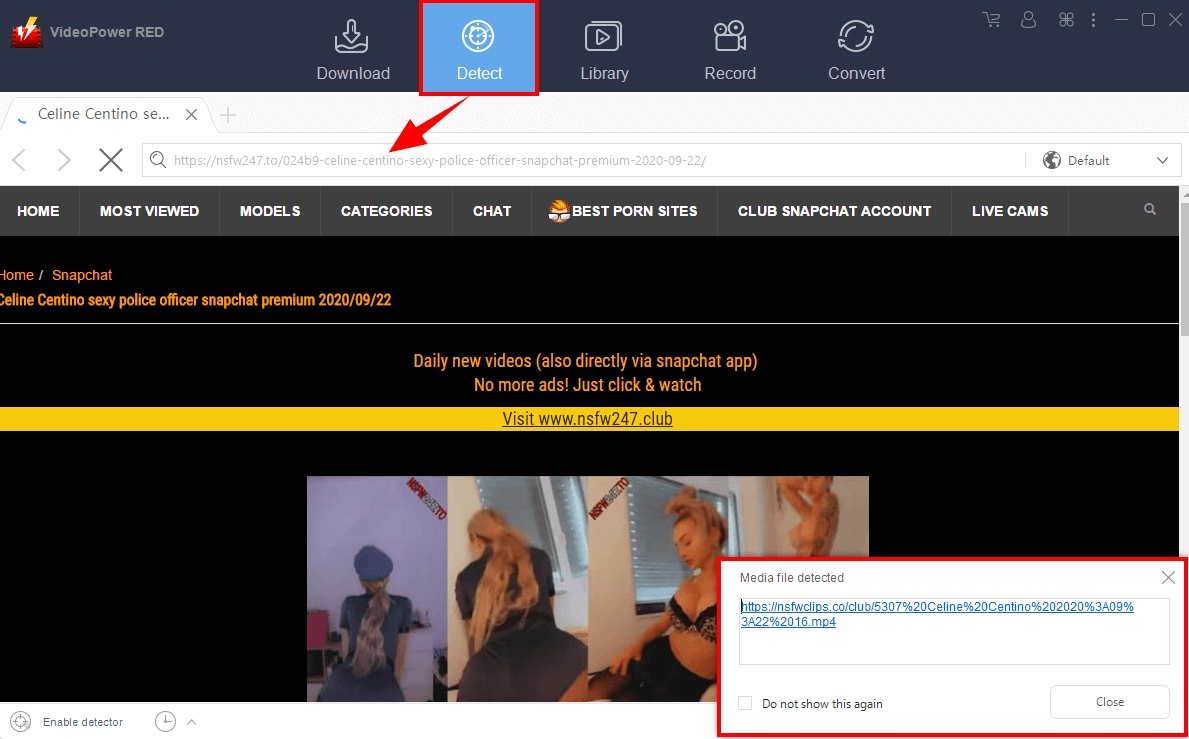Open the three-dot more options menu
Viewport: 1189px width, 739px height.
coord(1093,20)
